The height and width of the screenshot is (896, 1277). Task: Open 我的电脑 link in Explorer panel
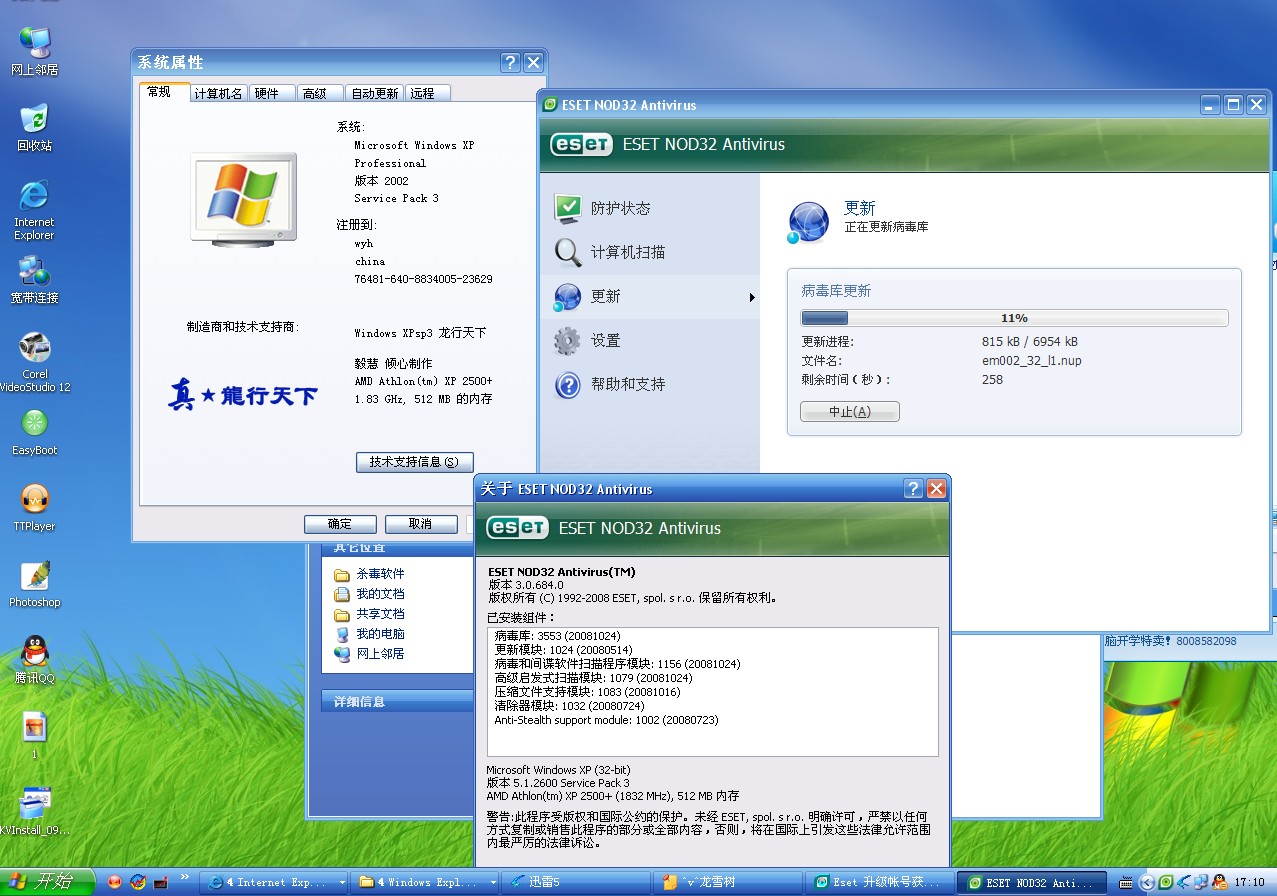coord(370,634)
